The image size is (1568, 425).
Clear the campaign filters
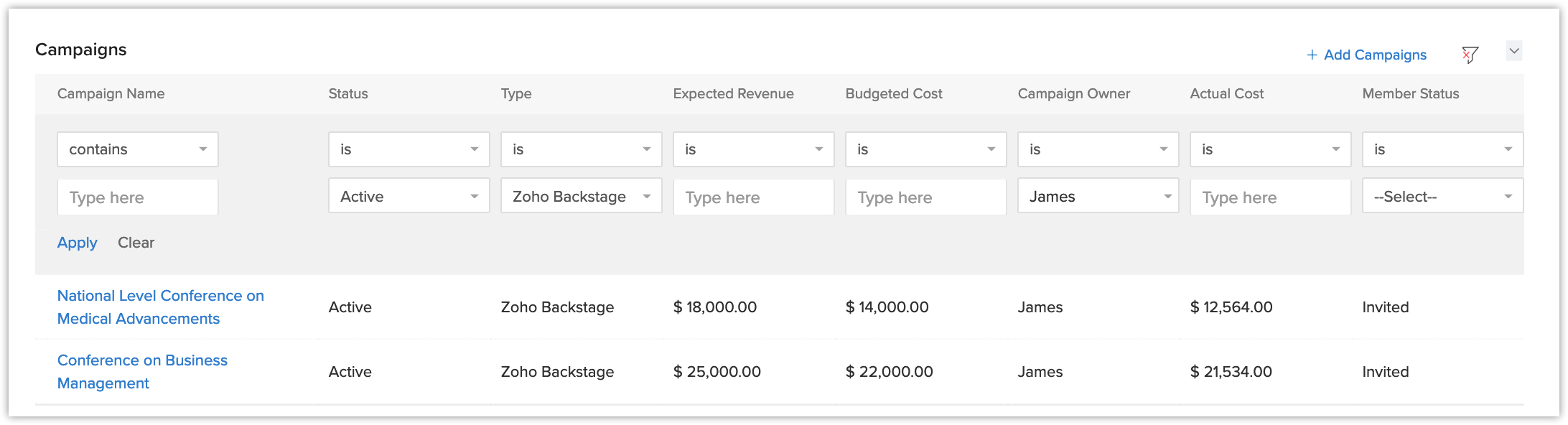point(136,243)
